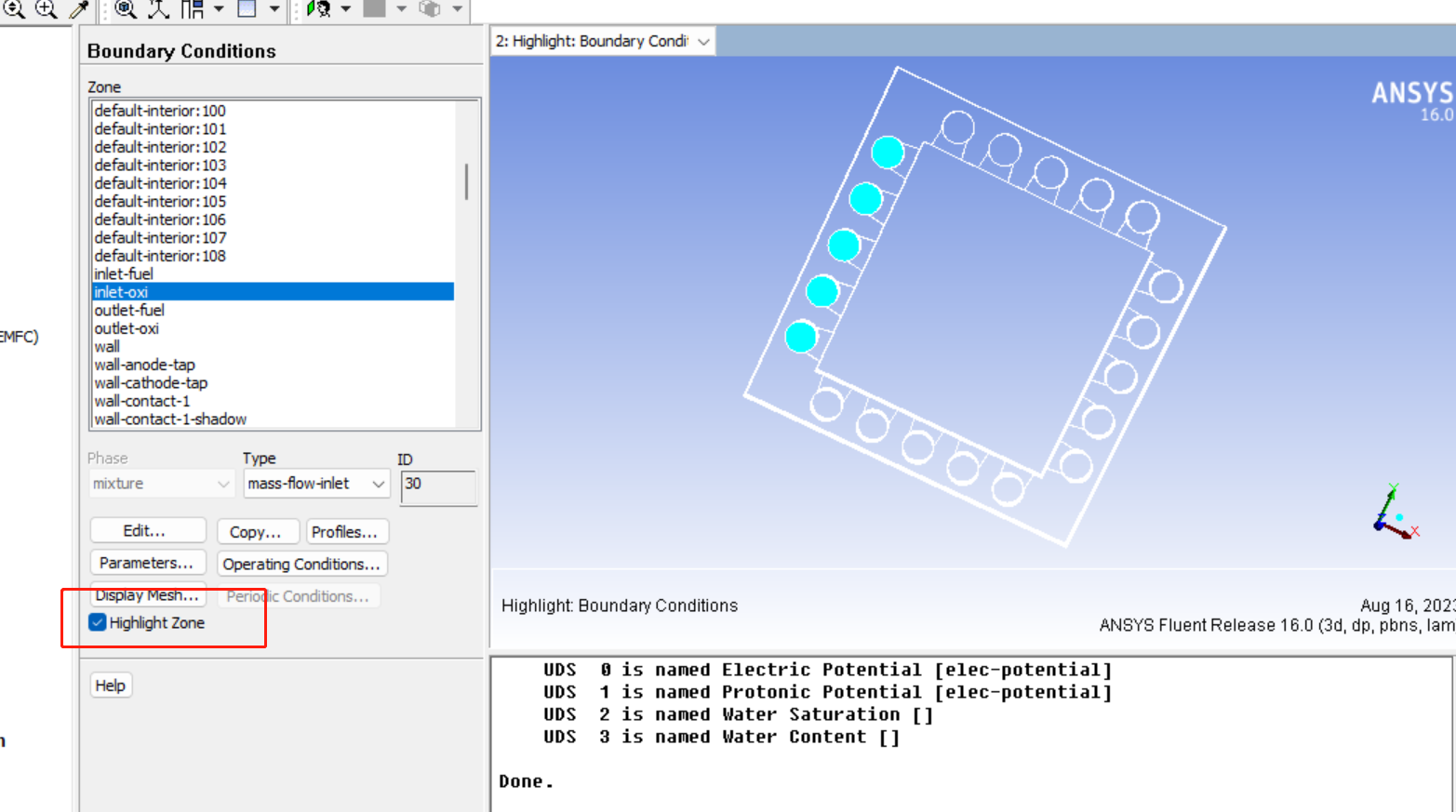The width and height of the screenshot is (1456, 812).
Task: Select wall-anode-tap zone in list
Action: [x=144, y=365]
